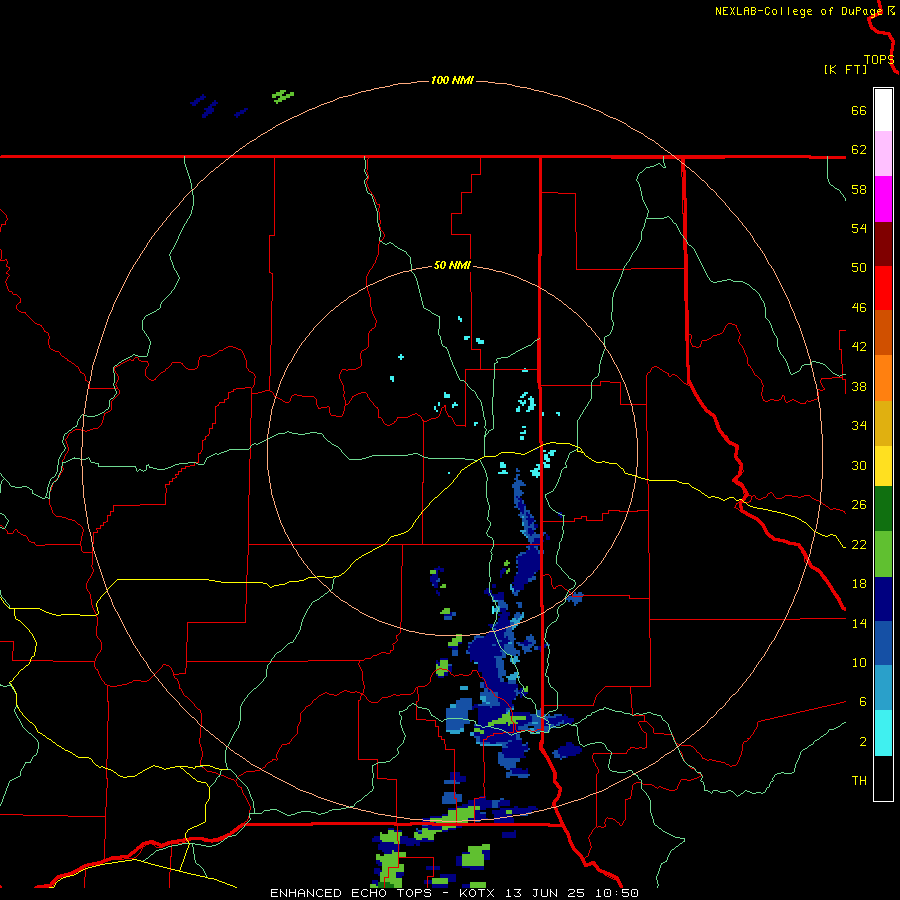Screen dimensions: 900x900
Task: Pick the light blue legend color segment
Action: (883, 688)
